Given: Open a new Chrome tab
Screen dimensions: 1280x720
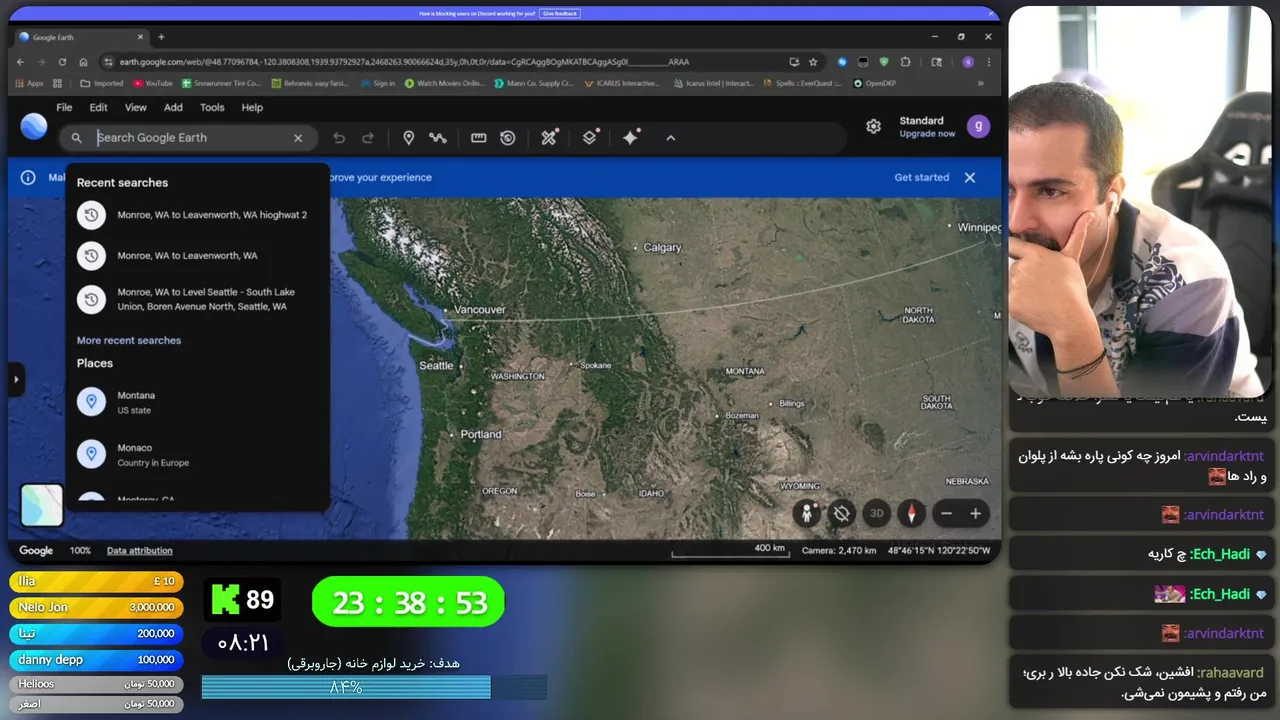Looking at the screenshot, I should tap(161, 37).
